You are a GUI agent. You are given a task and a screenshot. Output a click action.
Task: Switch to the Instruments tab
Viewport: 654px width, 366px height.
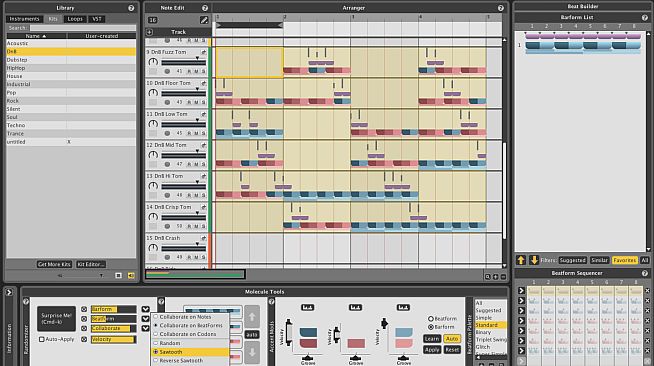coord(24,19)
